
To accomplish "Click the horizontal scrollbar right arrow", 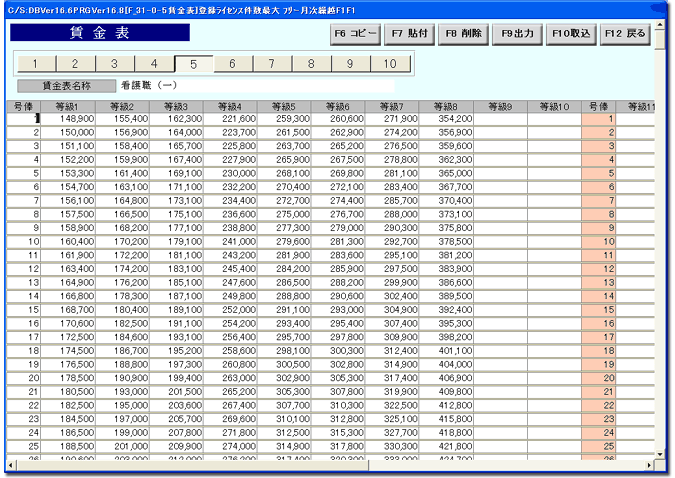I will coord(649,465).
